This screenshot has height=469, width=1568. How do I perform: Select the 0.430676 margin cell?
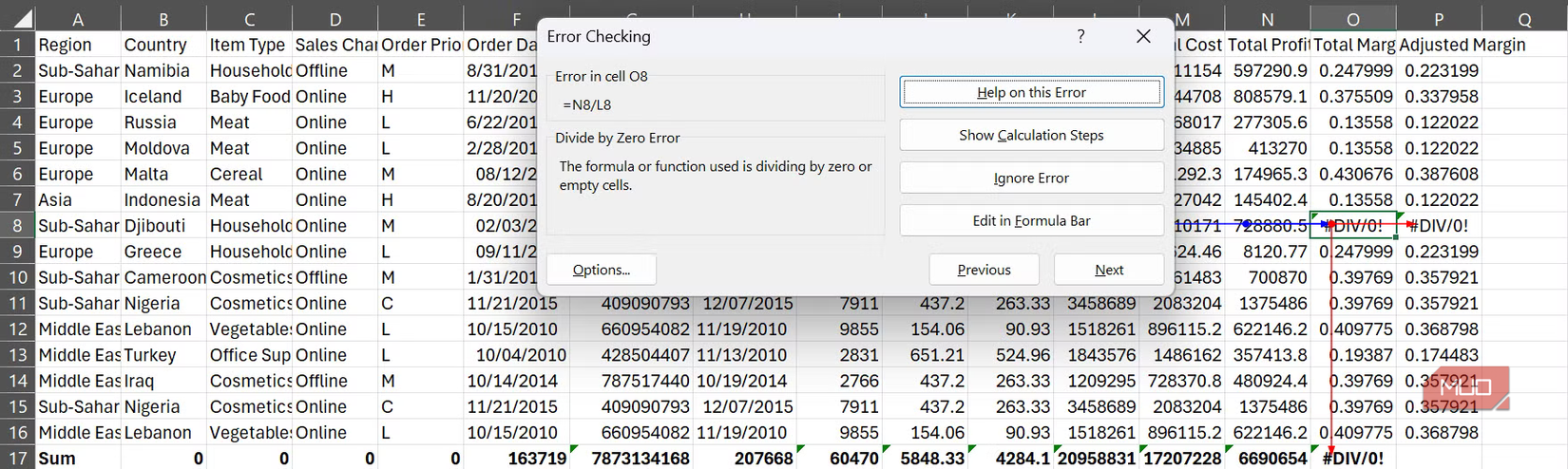click(x=1352, y=174)
